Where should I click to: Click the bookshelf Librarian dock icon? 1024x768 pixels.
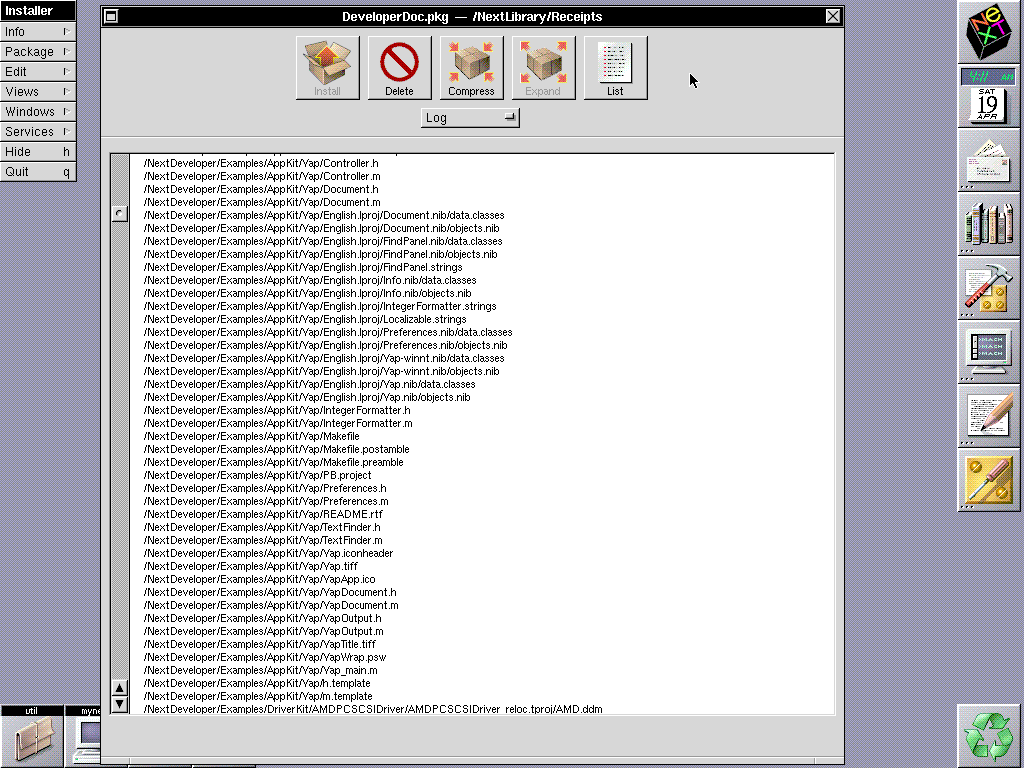pos(988,225)
